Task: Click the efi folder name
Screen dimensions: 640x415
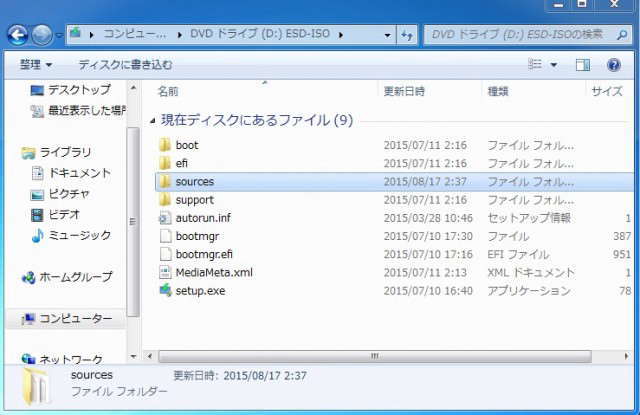Action: (182, 163)
